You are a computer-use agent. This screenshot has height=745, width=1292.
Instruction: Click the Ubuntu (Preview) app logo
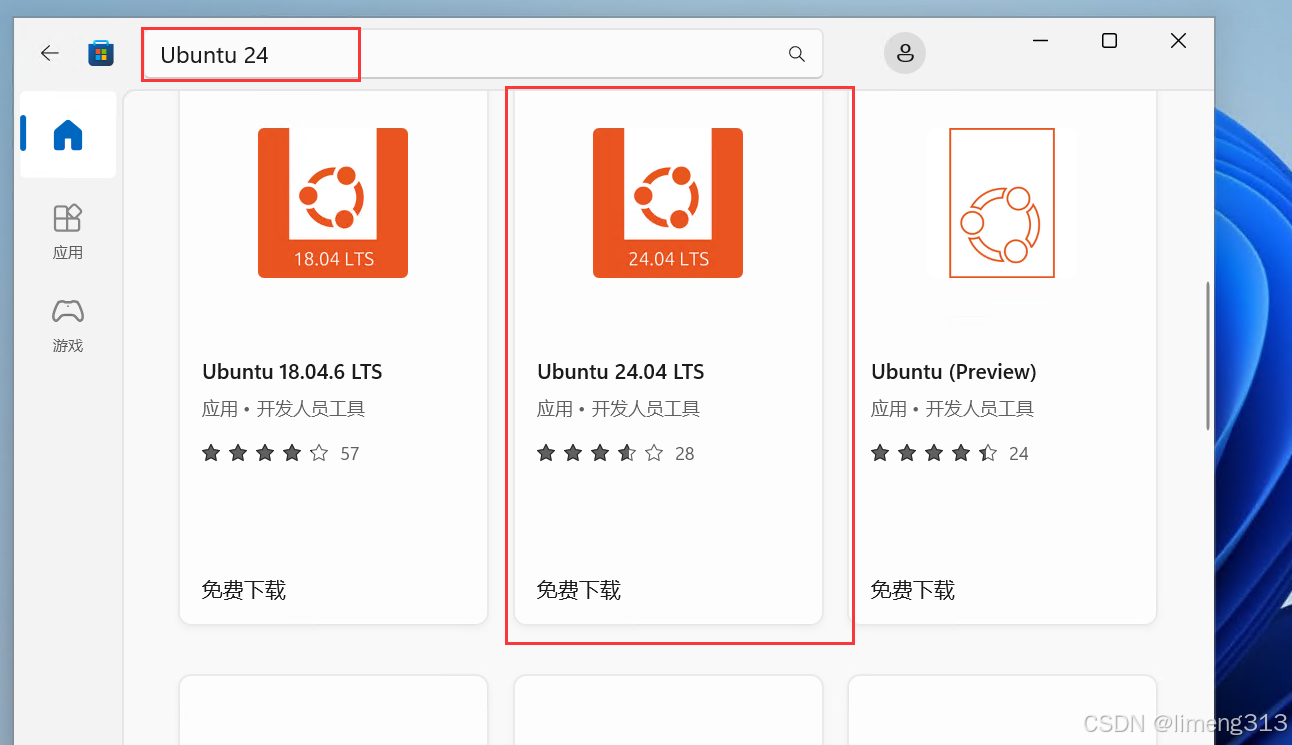pos(1002,203)
